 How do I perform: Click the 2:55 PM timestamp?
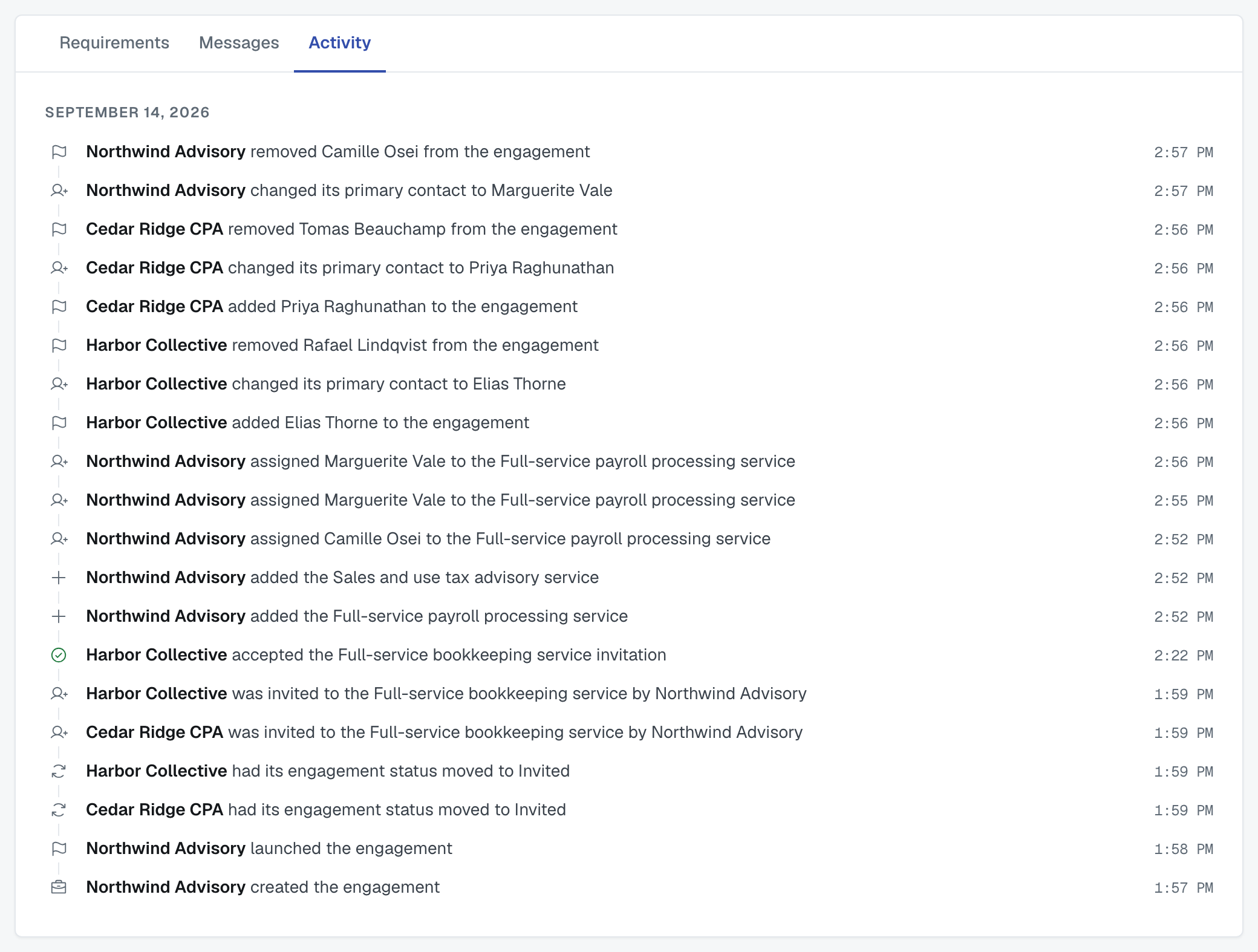(1184, 501)
